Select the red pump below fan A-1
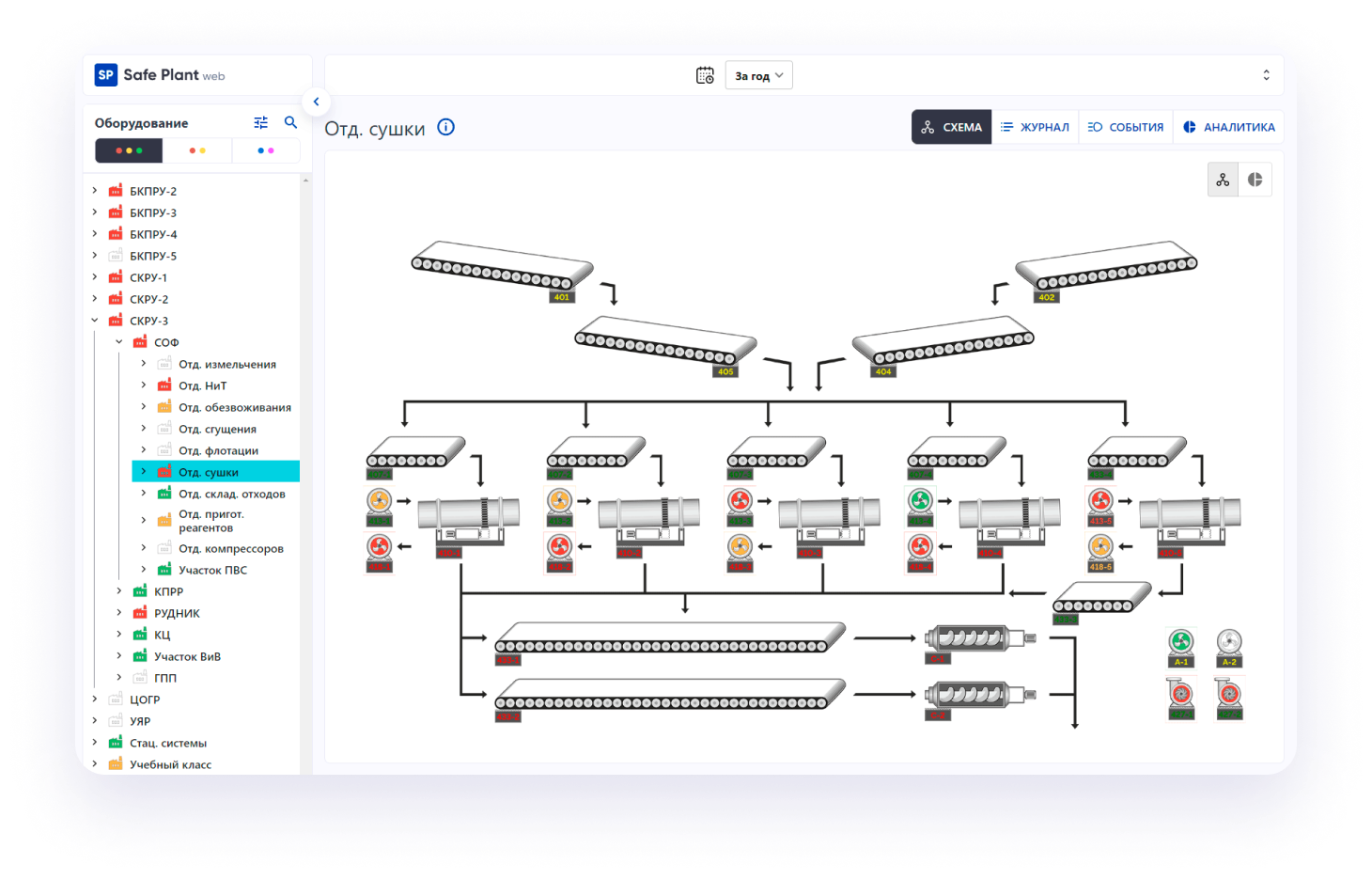 pos(1181,699)
